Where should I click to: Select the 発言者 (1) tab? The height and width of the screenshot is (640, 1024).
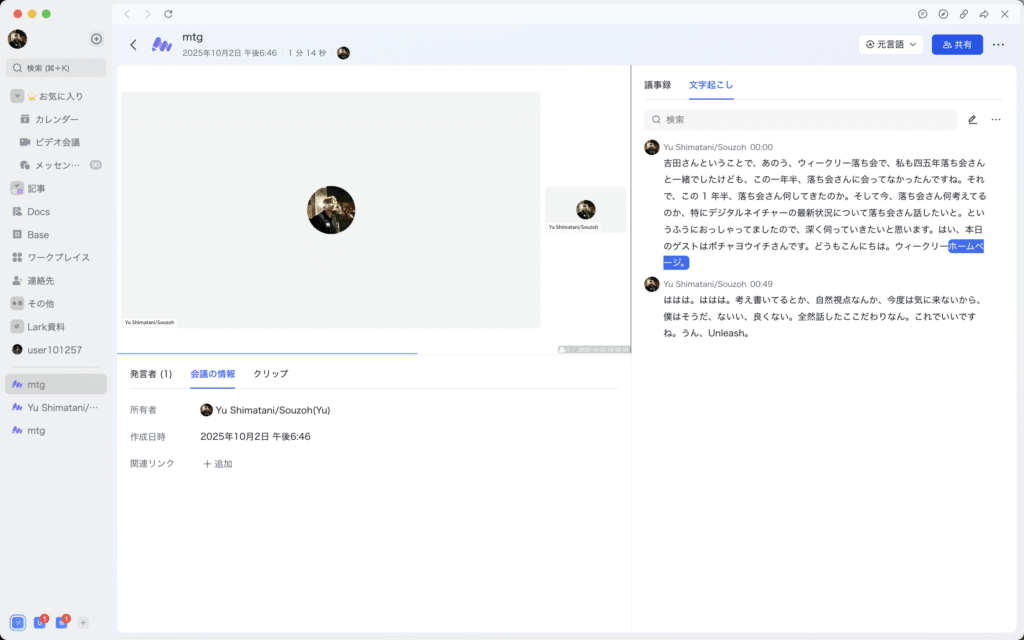pos(150,374)
